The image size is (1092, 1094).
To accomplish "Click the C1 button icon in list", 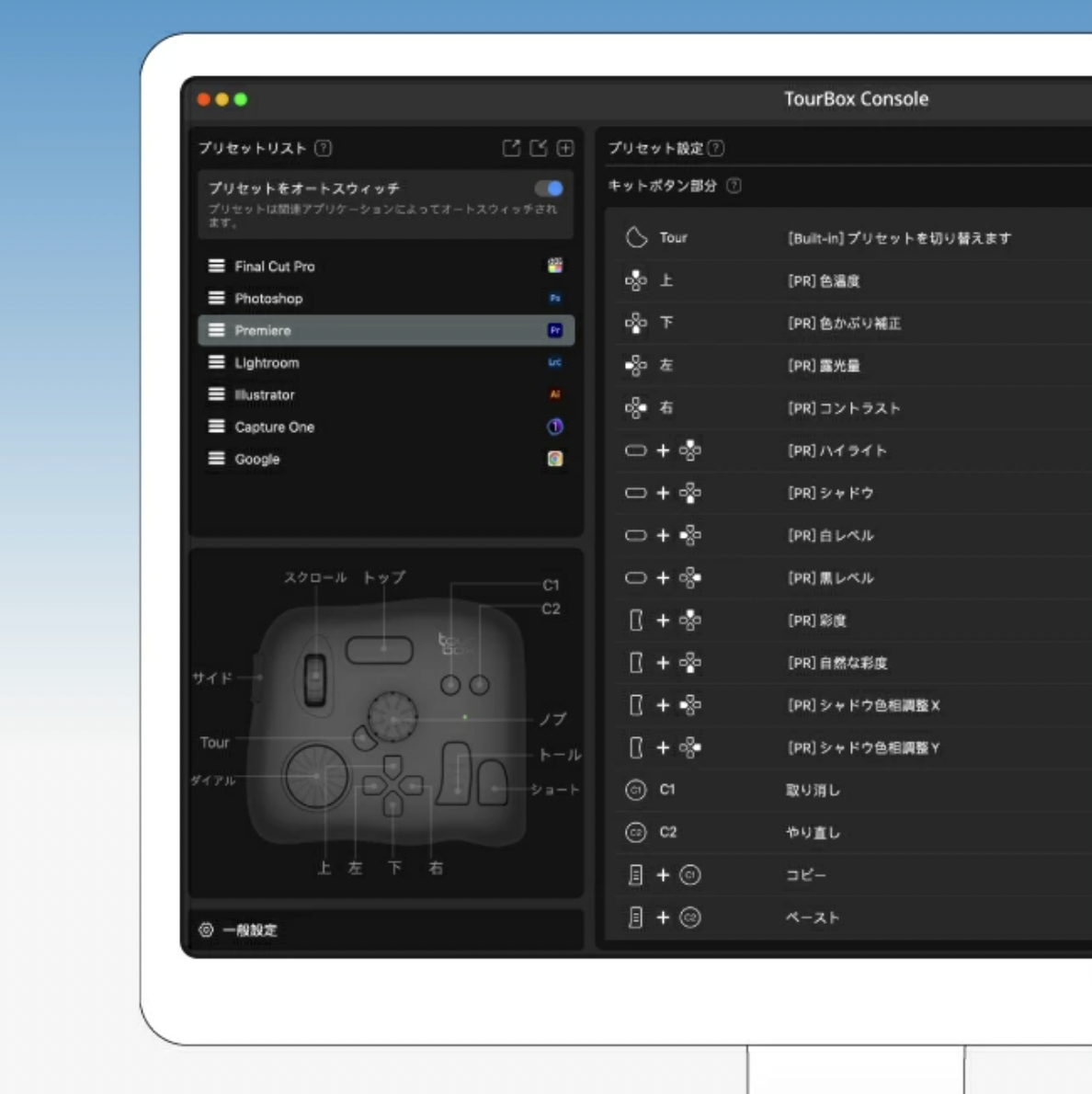I will [636, 790].
